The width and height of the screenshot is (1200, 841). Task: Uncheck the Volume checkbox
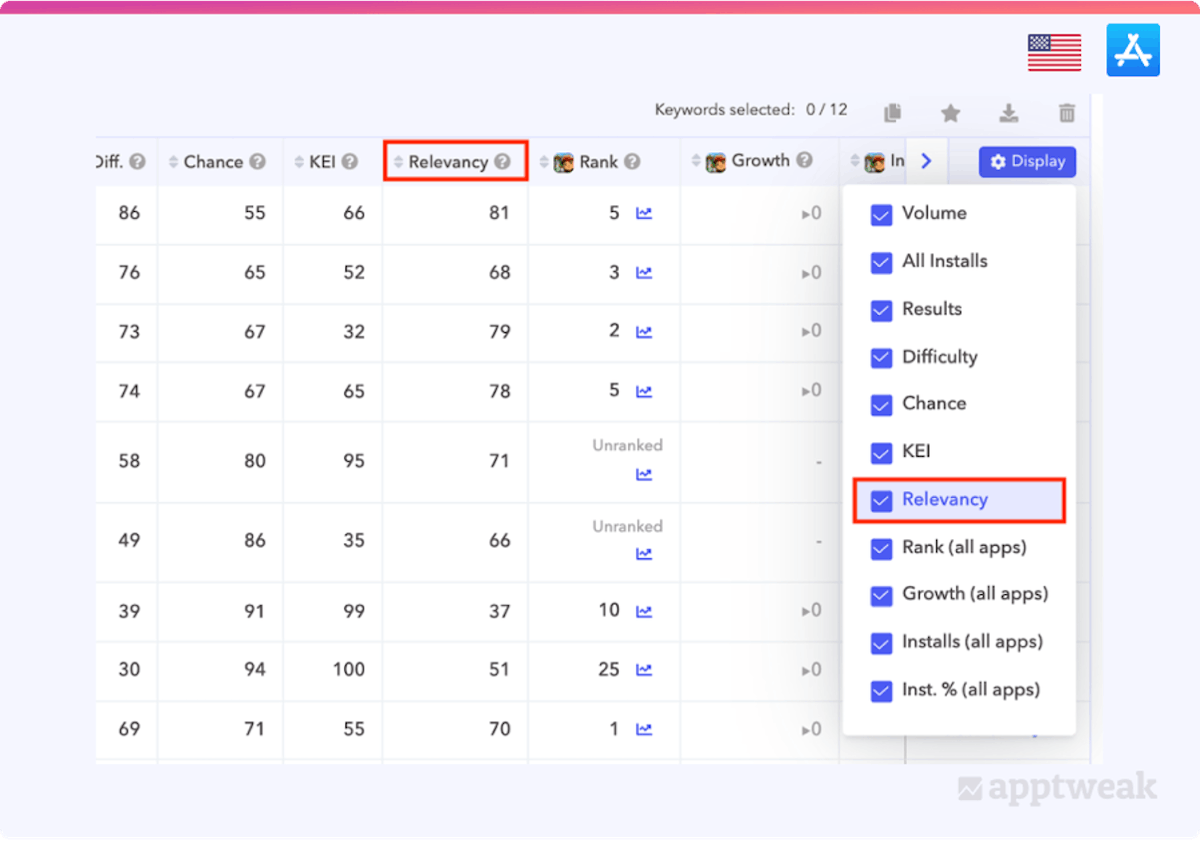[x=881, y=215]
